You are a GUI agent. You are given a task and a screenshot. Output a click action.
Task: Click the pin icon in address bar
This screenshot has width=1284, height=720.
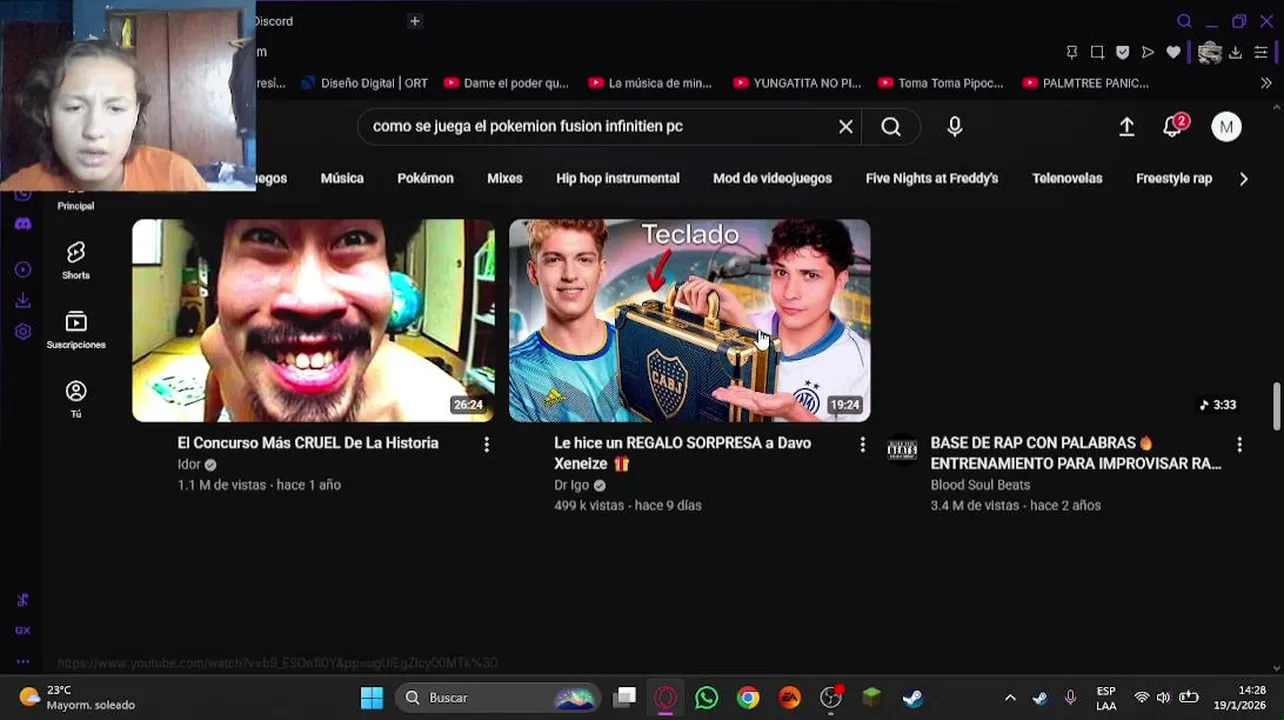coord(1072,52)
